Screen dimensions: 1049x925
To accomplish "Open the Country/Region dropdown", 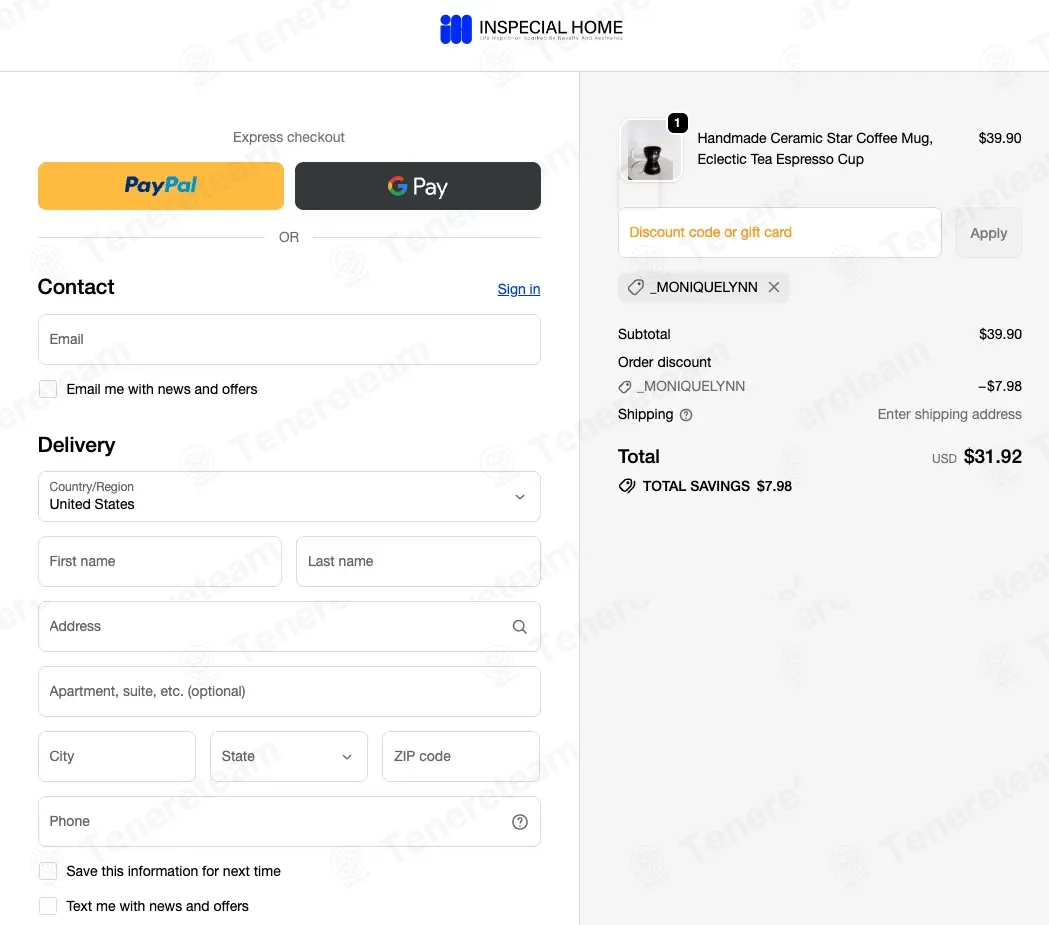I will 289,496.
